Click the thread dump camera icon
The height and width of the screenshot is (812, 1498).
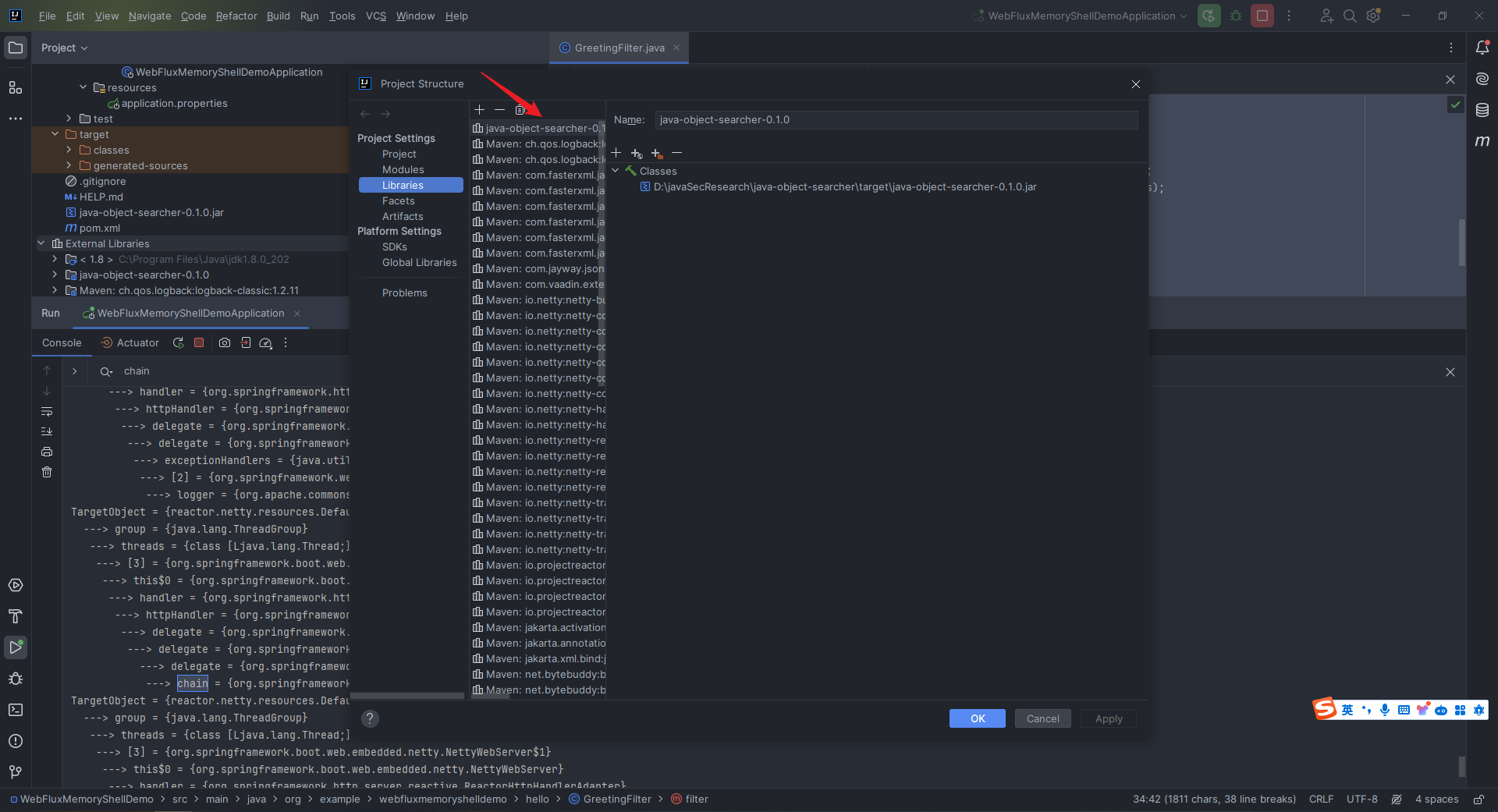pos(225,342)
